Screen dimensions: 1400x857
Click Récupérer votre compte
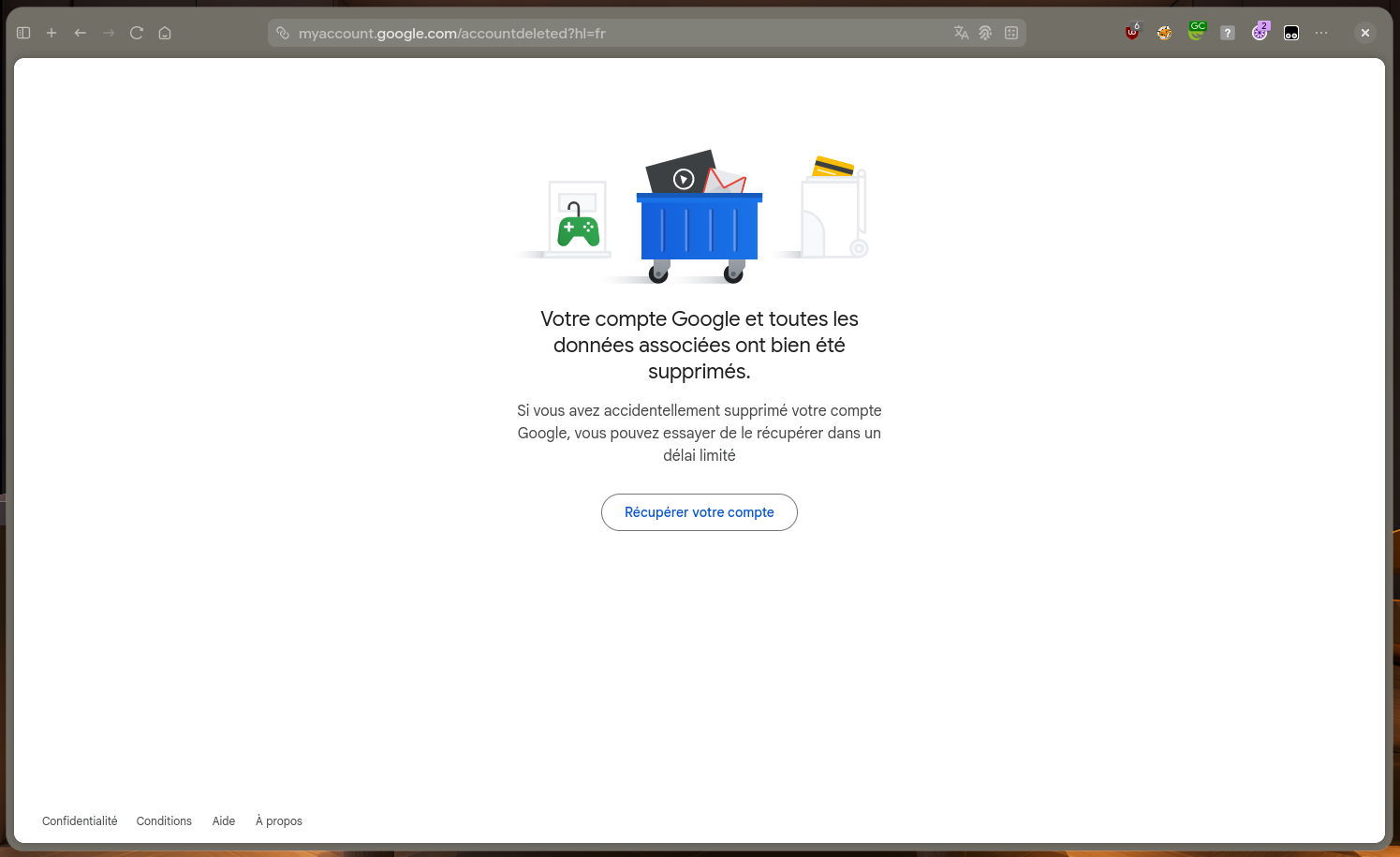click(699, 511)
